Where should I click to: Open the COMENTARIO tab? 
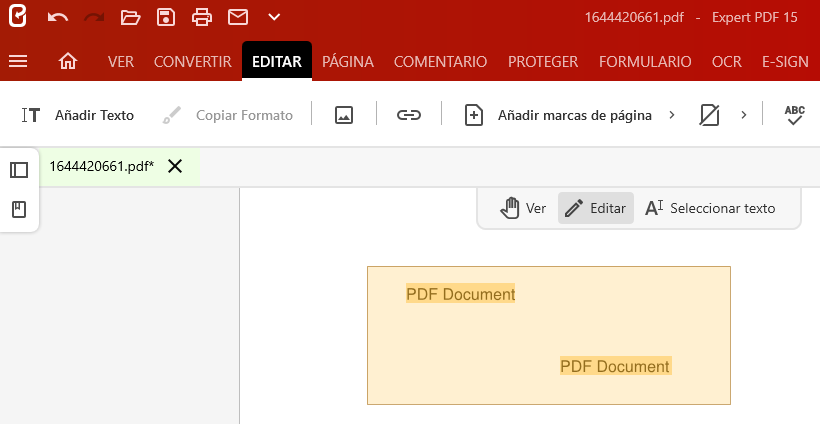pyautogui.click(x=440, y=61)
